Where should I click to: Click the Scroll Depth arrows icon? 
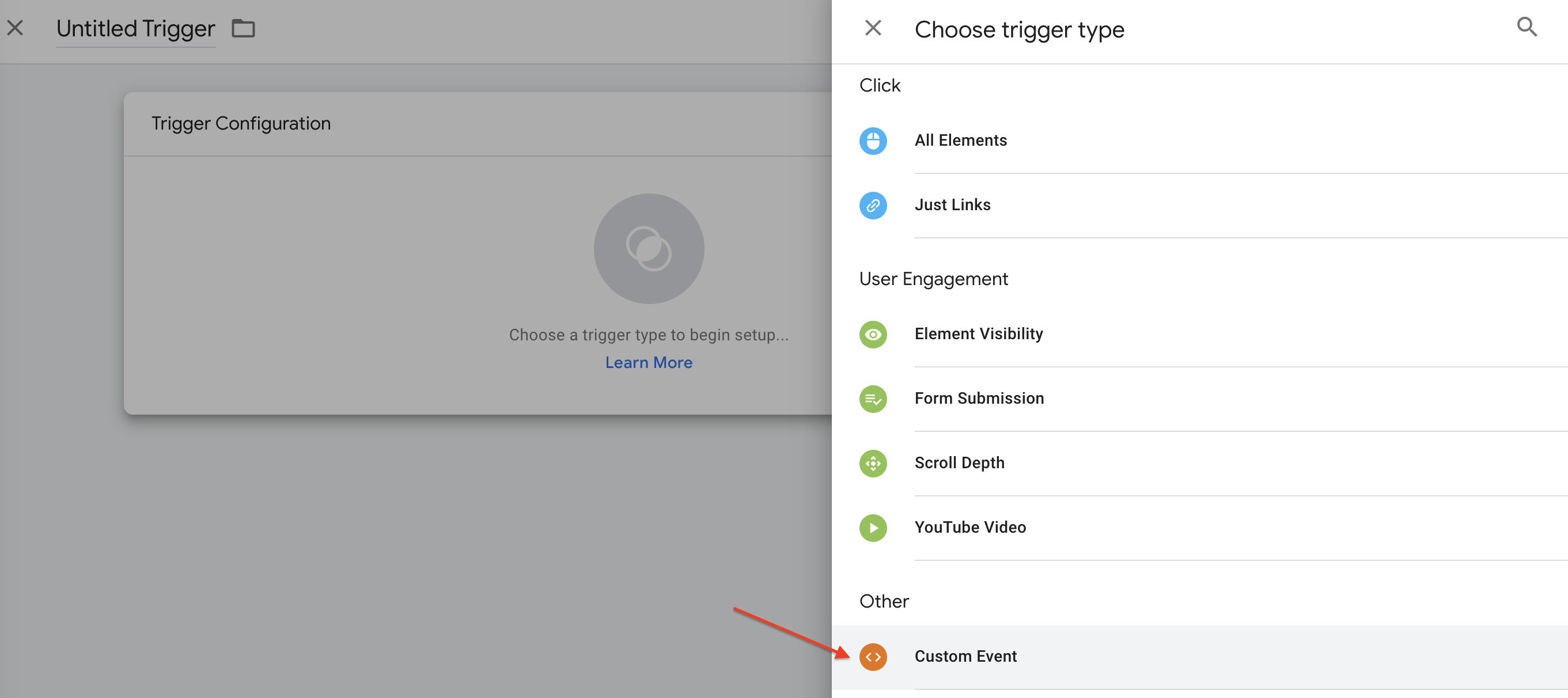[x=873, y=463]
